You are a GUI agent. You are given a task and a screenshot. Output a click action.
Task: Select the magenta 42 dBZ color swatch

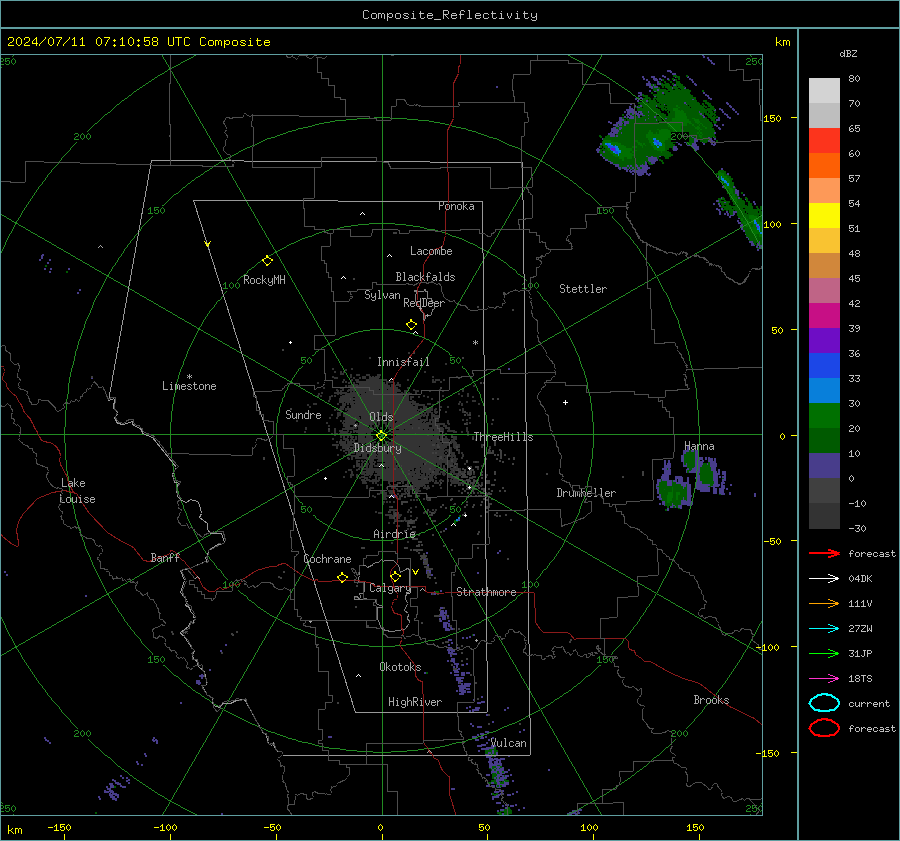tap(824, 315)
